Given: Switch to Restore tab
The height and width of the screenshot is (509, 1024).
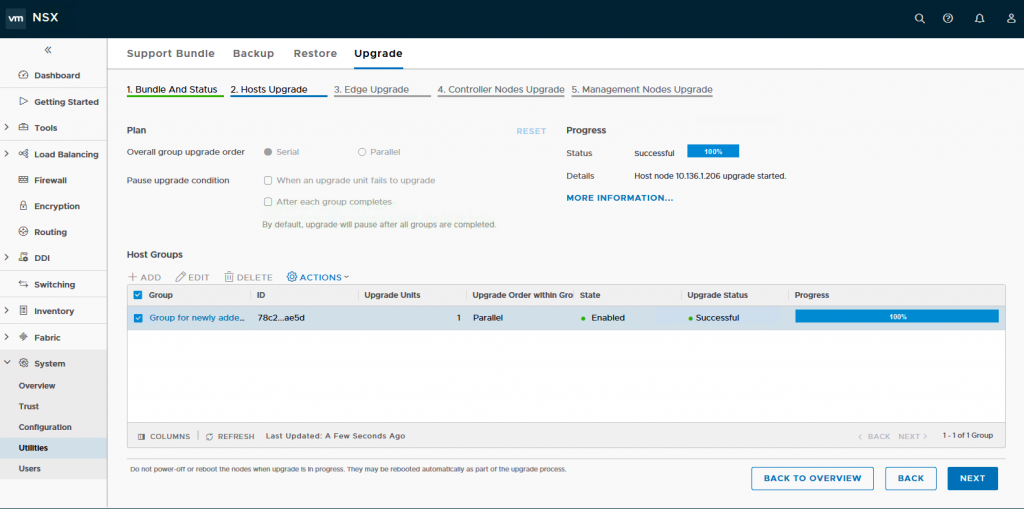Looking at the screenshot, I should click(x=315, y=54).
